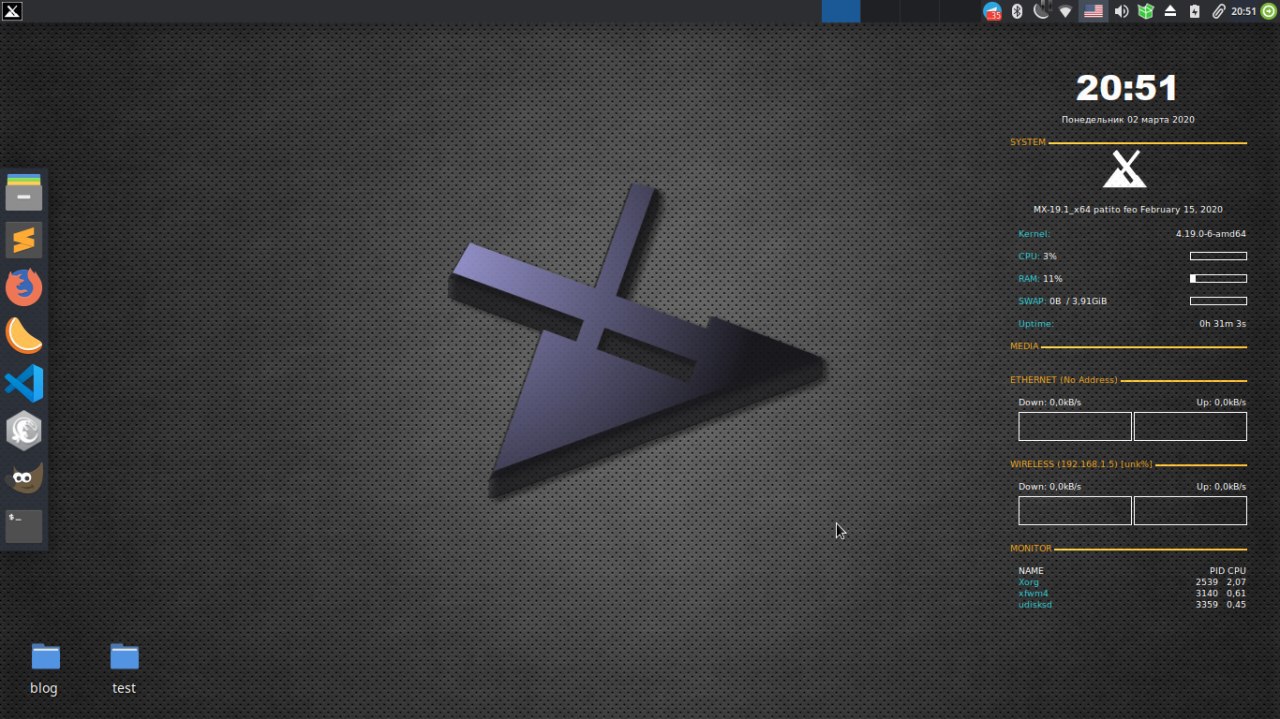Switch keyboard layout via US flag
The width and height of the screenshot is (1280, 719).
[x=1093, y=11]
